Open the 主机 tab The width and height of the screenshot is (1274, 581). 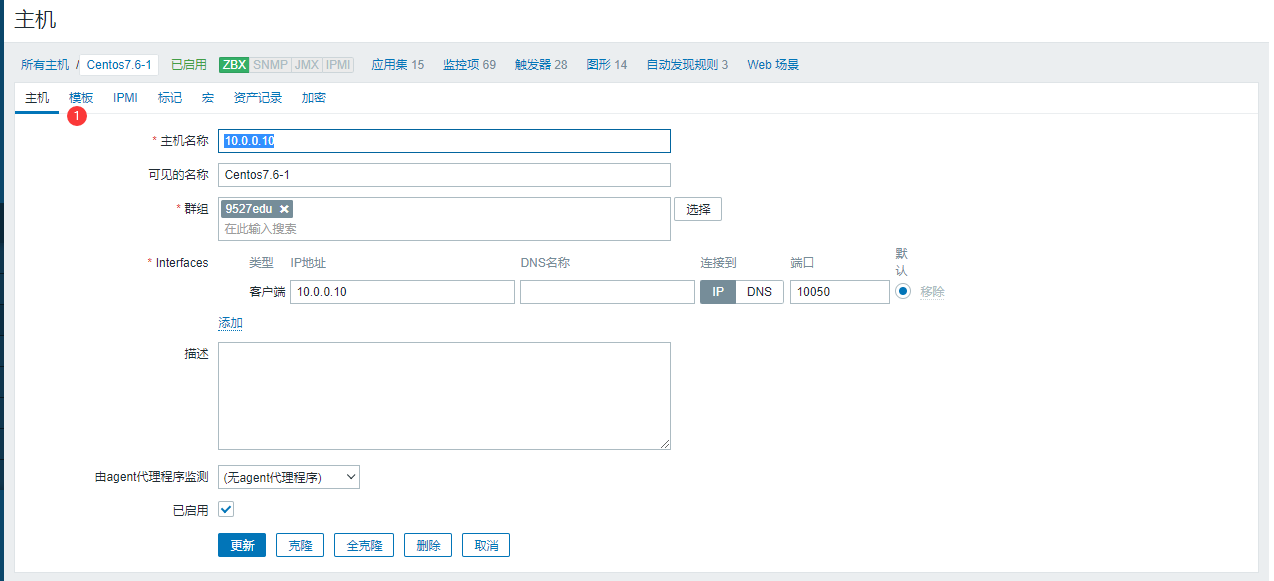37,98
